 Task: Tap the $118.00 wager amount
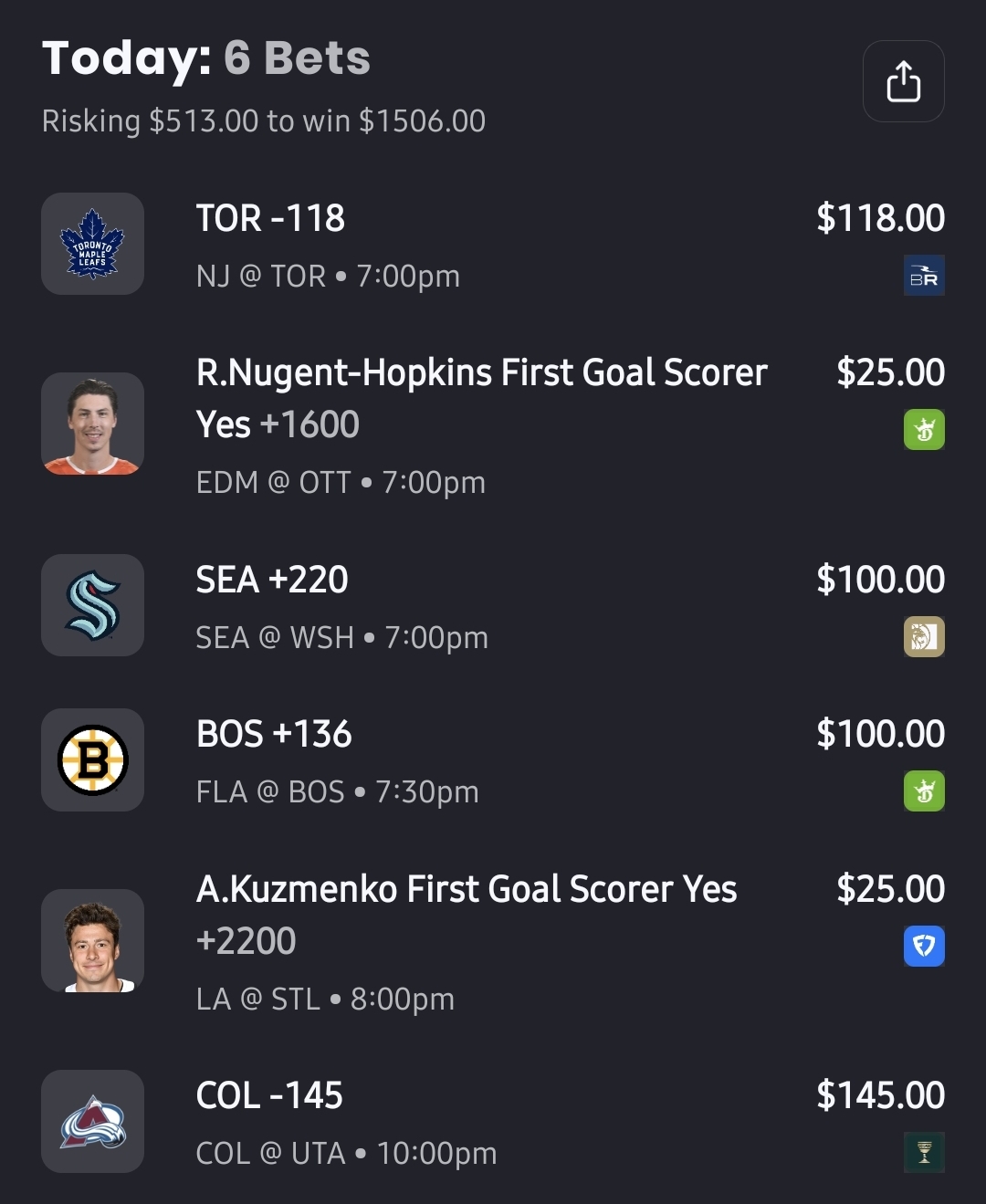(x=880, y=218)
